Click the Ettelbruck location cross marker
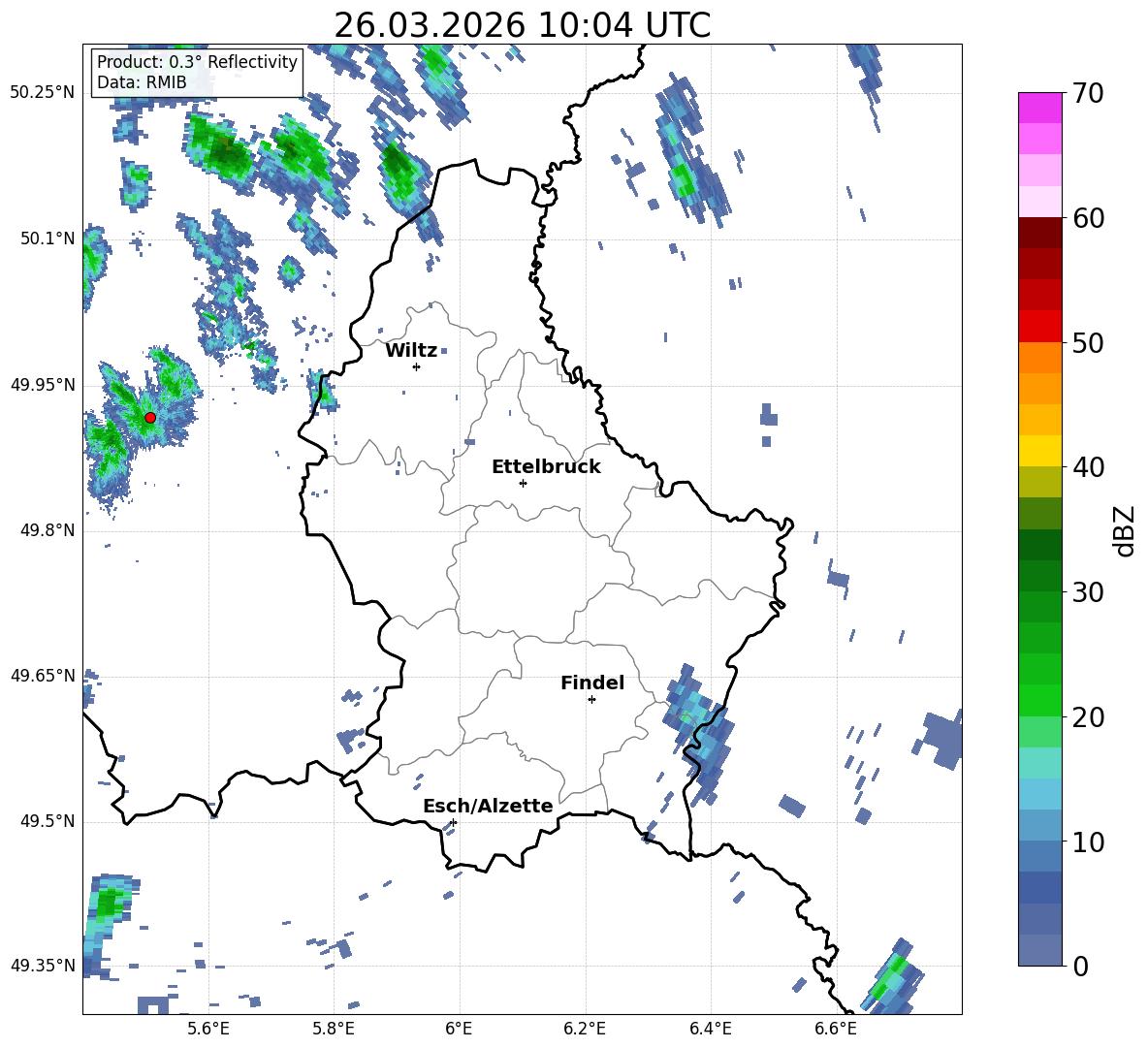The width and height of the screenshot is (1148, 1048). click(x=523, y=483)
